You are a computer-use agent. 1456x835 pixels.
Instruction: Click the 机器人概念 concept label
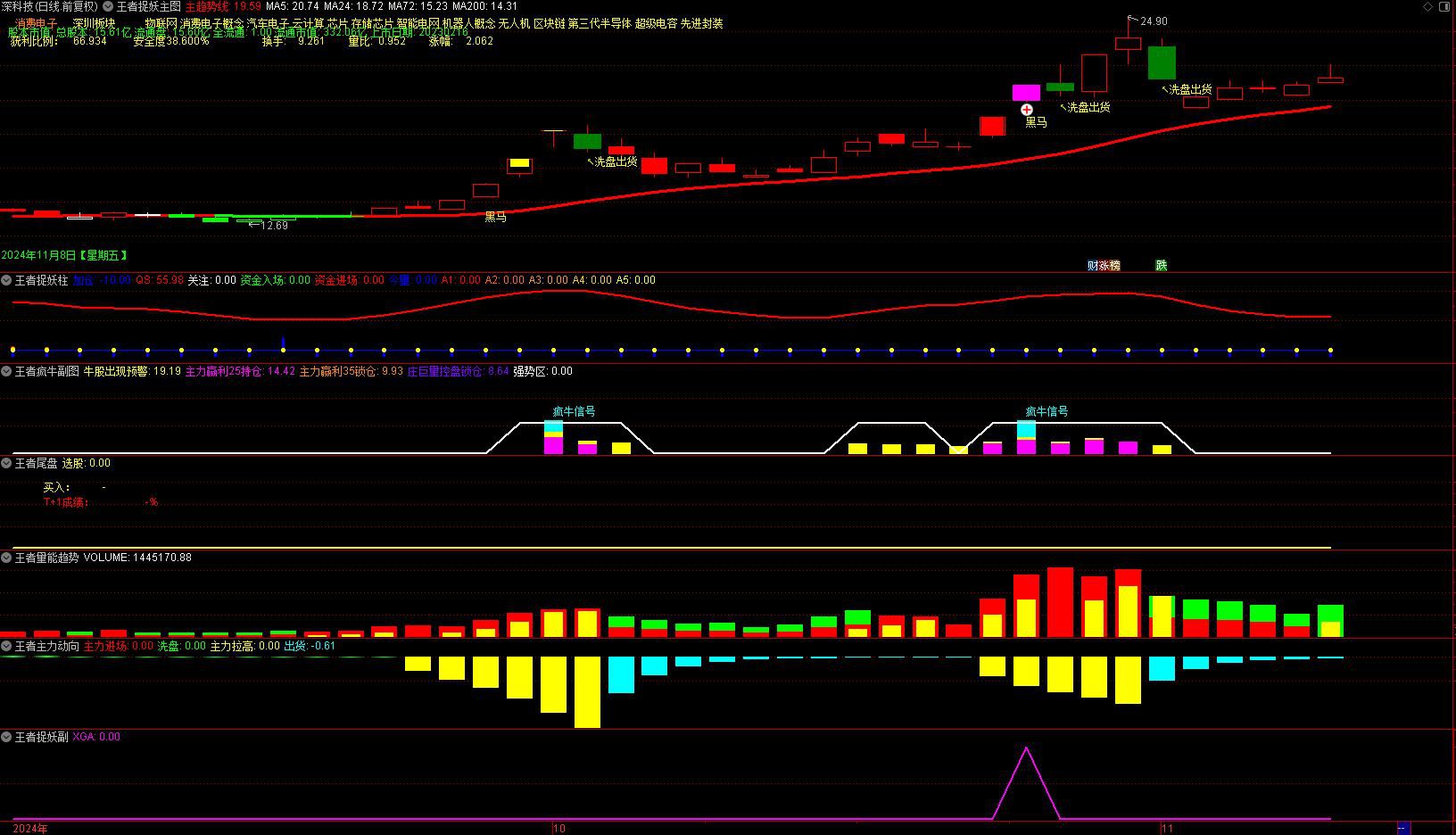tap(468, 23)
